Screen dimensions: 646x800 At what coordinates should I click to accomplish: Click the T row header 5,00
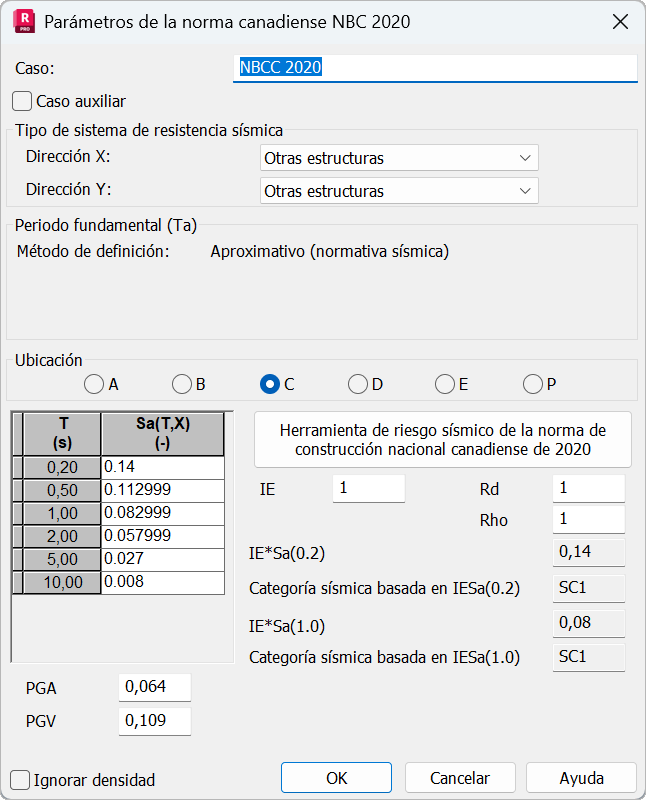click(x=62, y=559)
